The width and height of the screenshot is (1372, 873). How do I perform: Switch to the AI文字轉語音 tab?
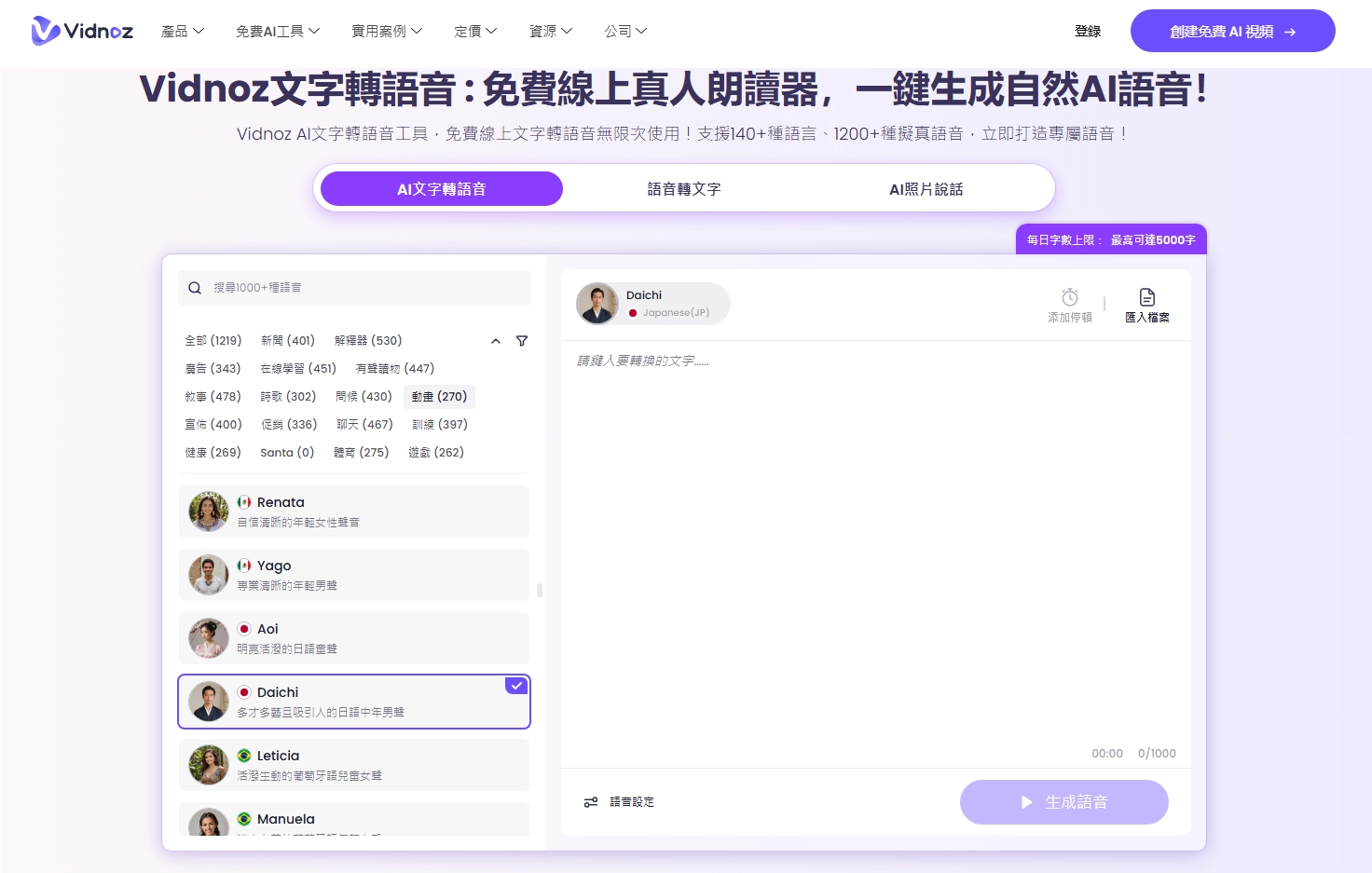tap(442, 189)
